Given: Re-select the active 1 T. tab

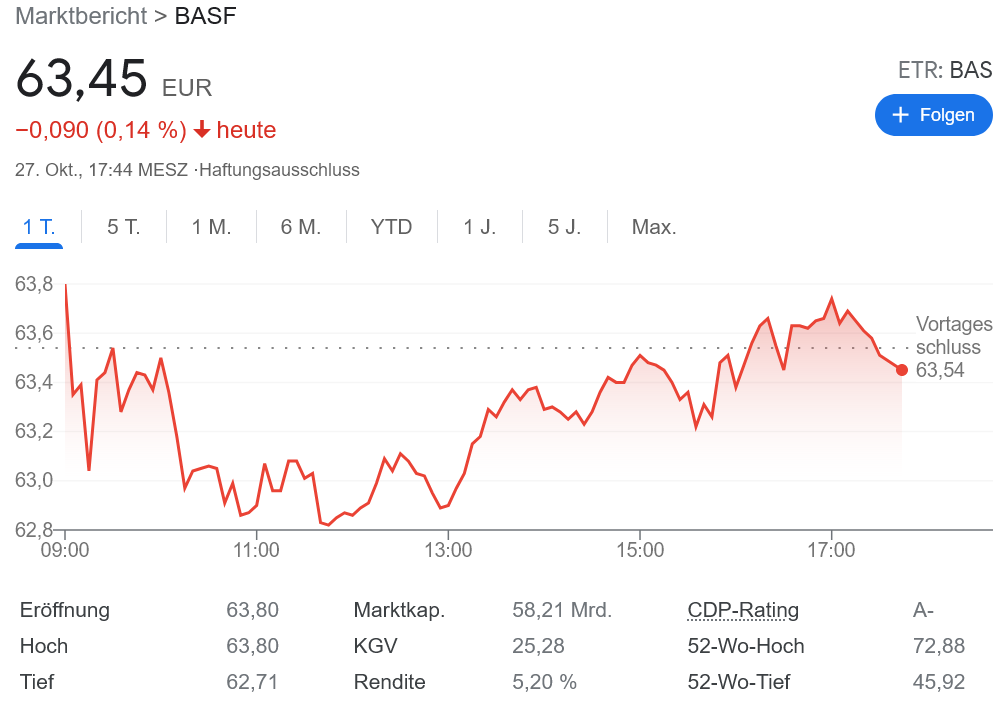Looking at the screenshot, I should (38, 227).
